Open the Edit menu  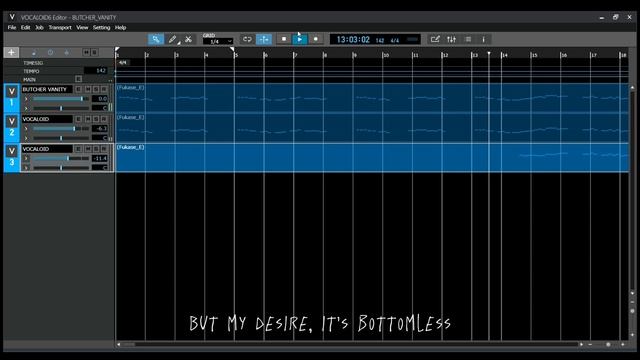tap(26, 27)
